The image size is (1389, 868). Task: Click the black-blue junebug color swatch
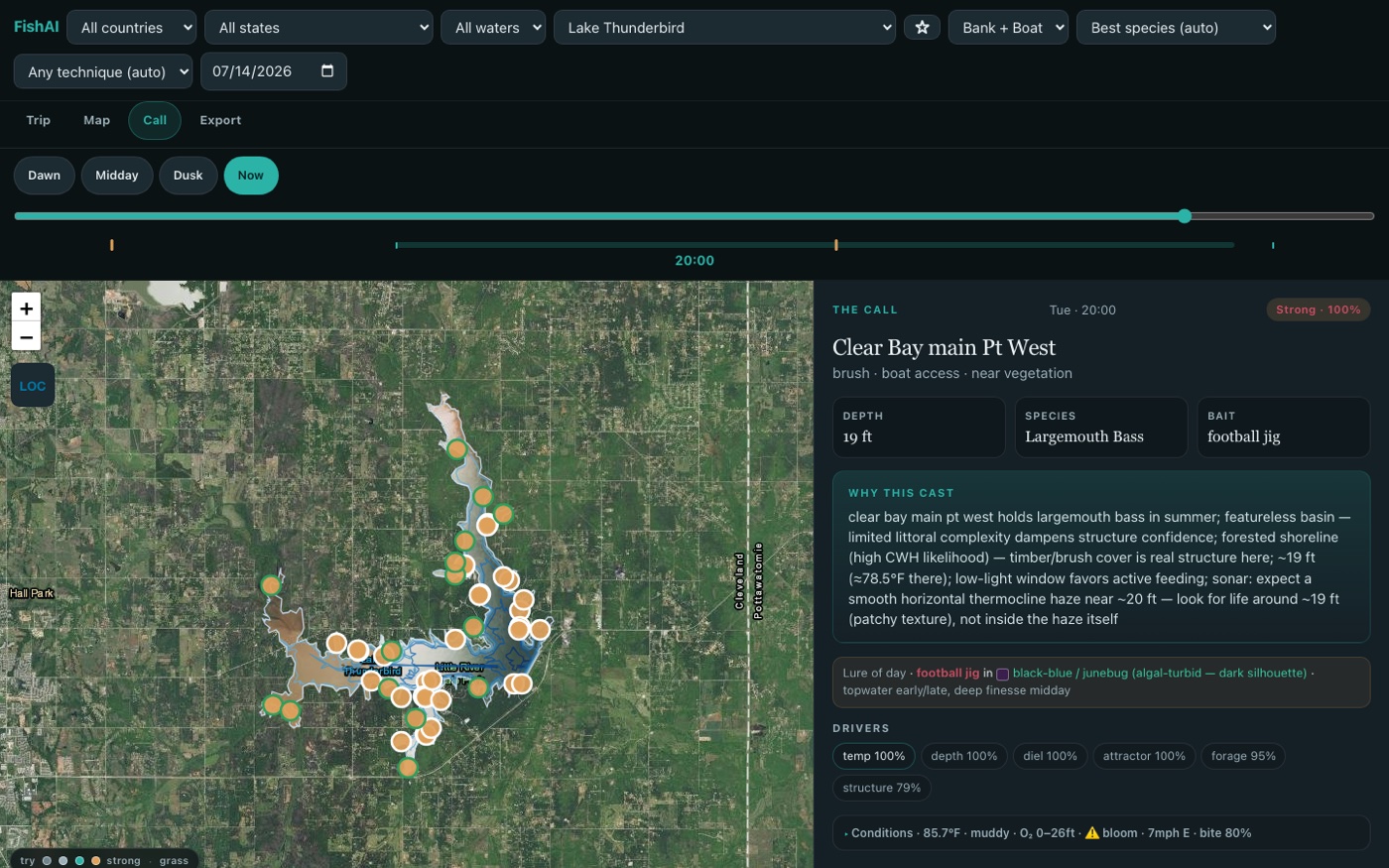pos(1003,674)
